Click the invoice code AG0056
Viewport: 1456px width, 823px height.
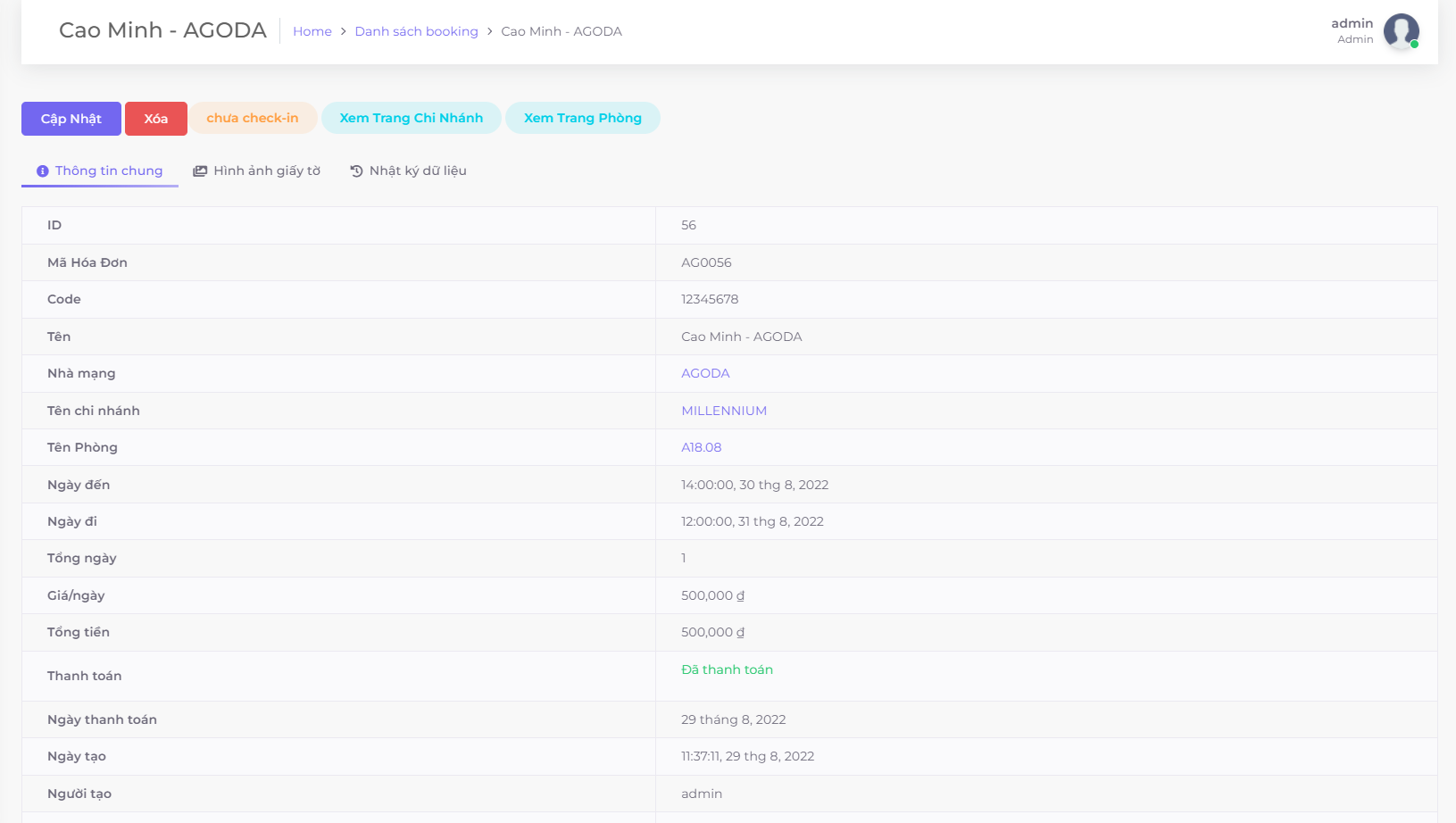(706, 262)
